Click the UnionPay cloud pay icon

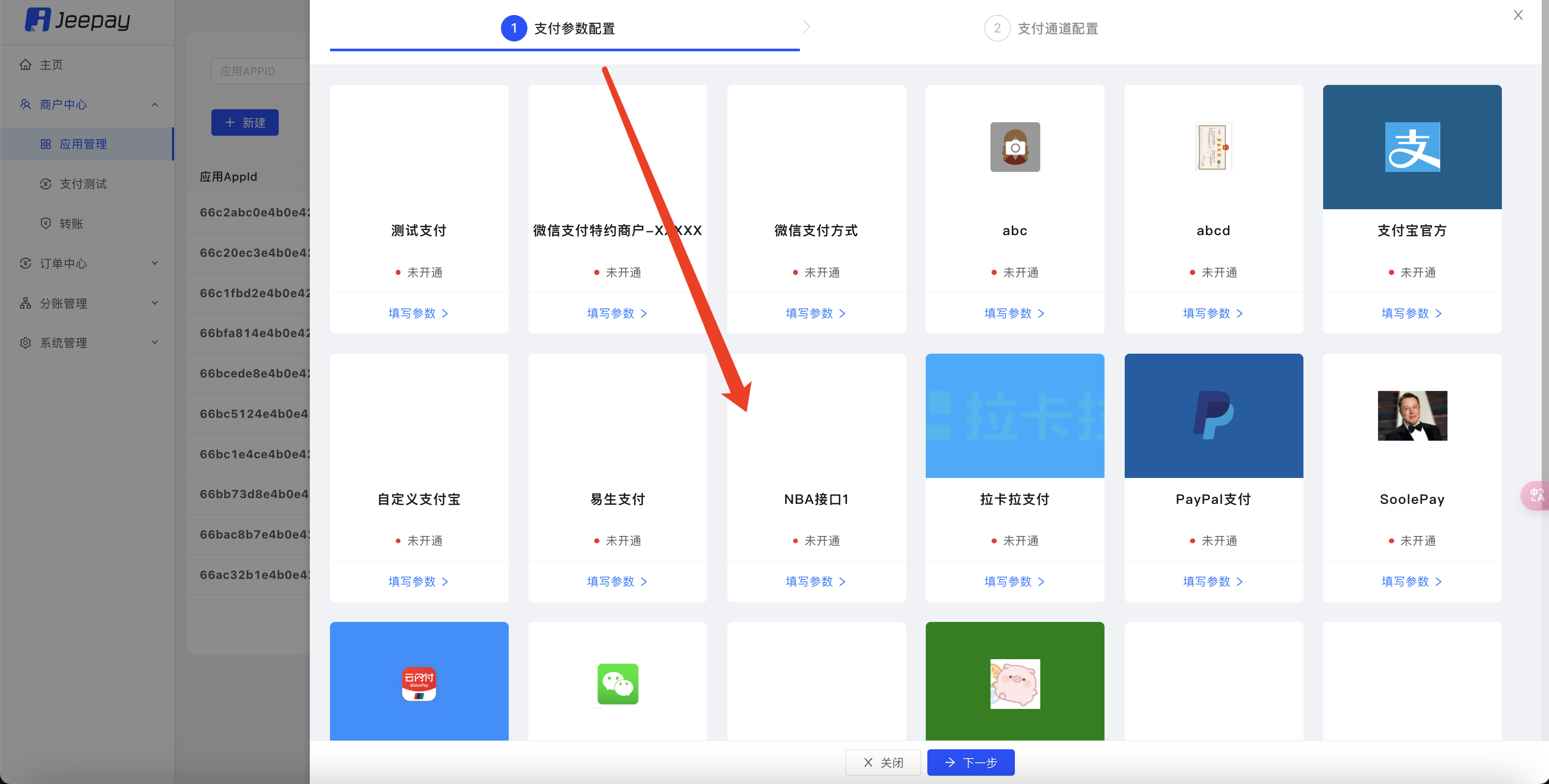click(419, 684)
